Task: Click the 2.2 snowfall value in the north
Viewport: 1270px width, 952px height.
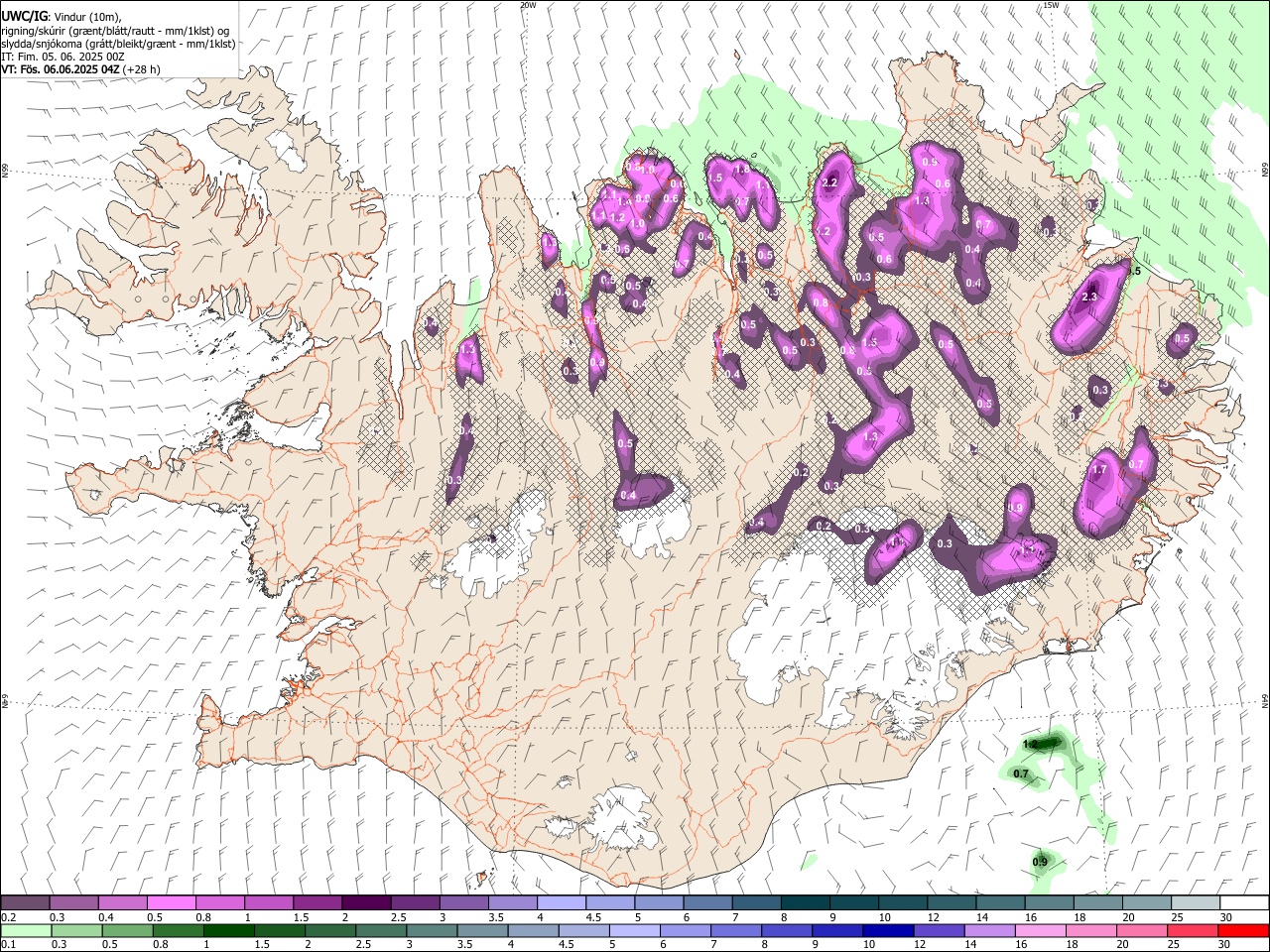Action: click(x=830, y=182)
